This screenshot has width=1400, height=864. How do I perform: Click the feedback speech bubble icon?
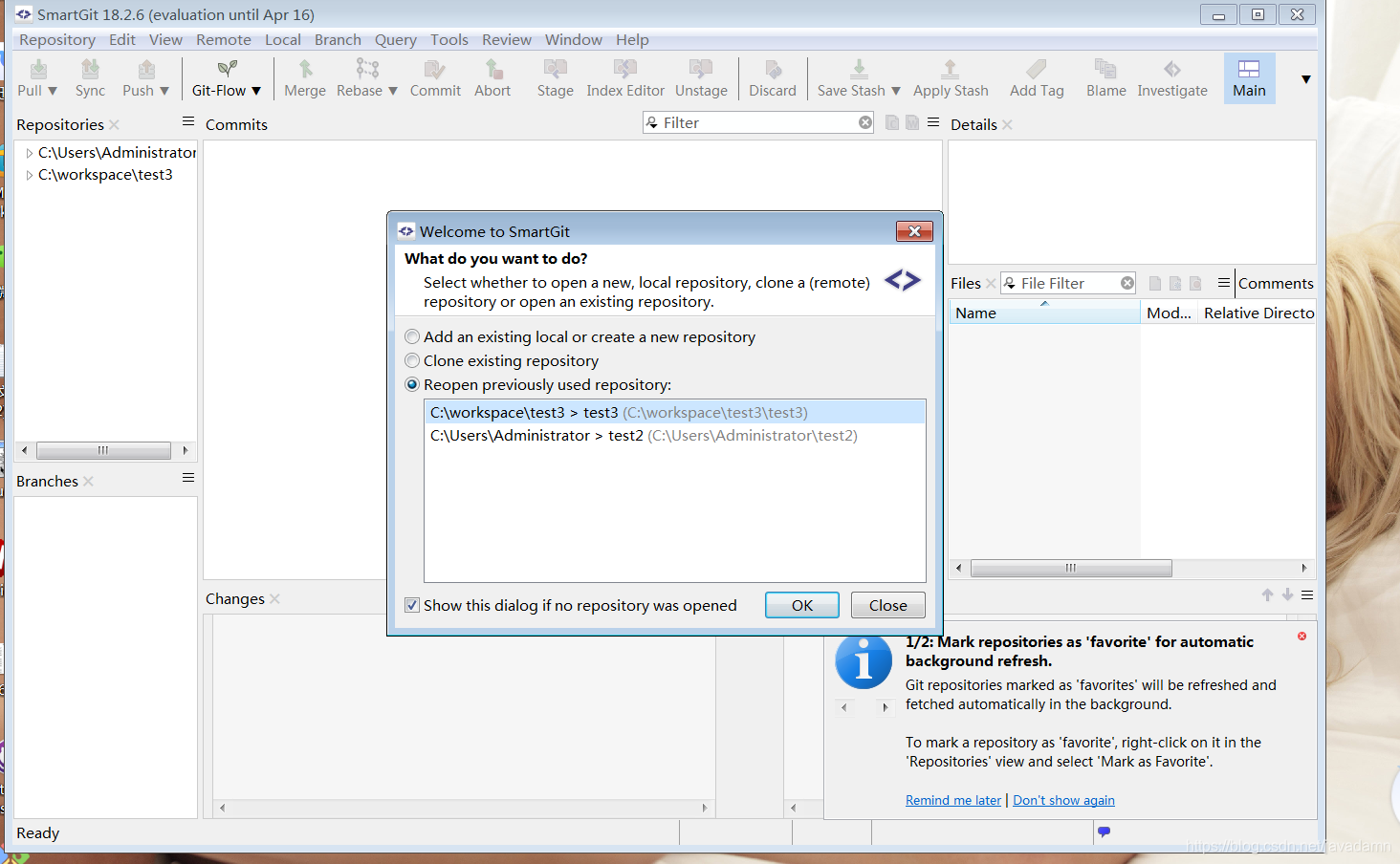(1104, 832)
